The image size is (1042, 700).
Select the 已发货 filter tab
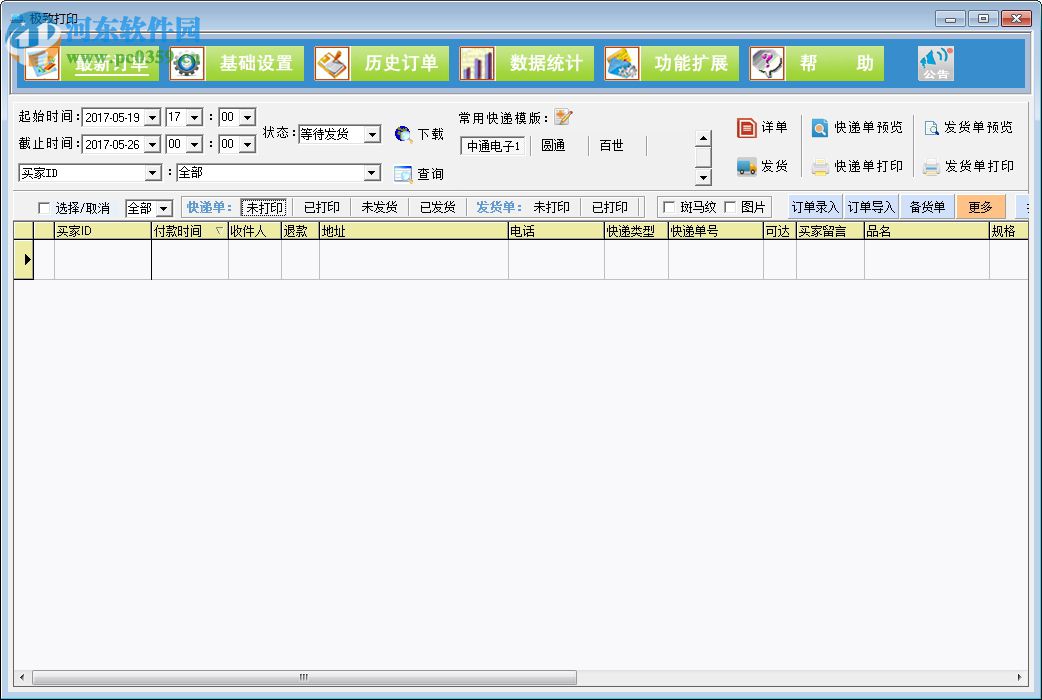[x=437, y=207]
